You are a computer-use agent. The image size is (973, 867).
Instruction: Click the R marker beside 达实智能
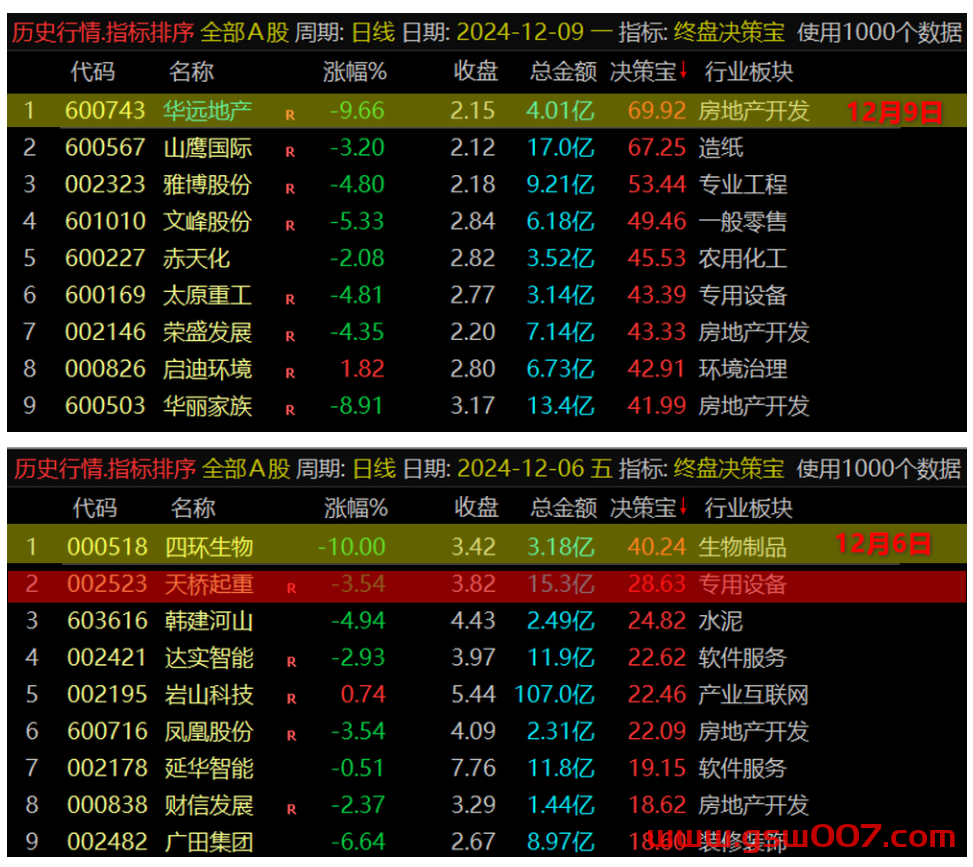coord(291,662)
